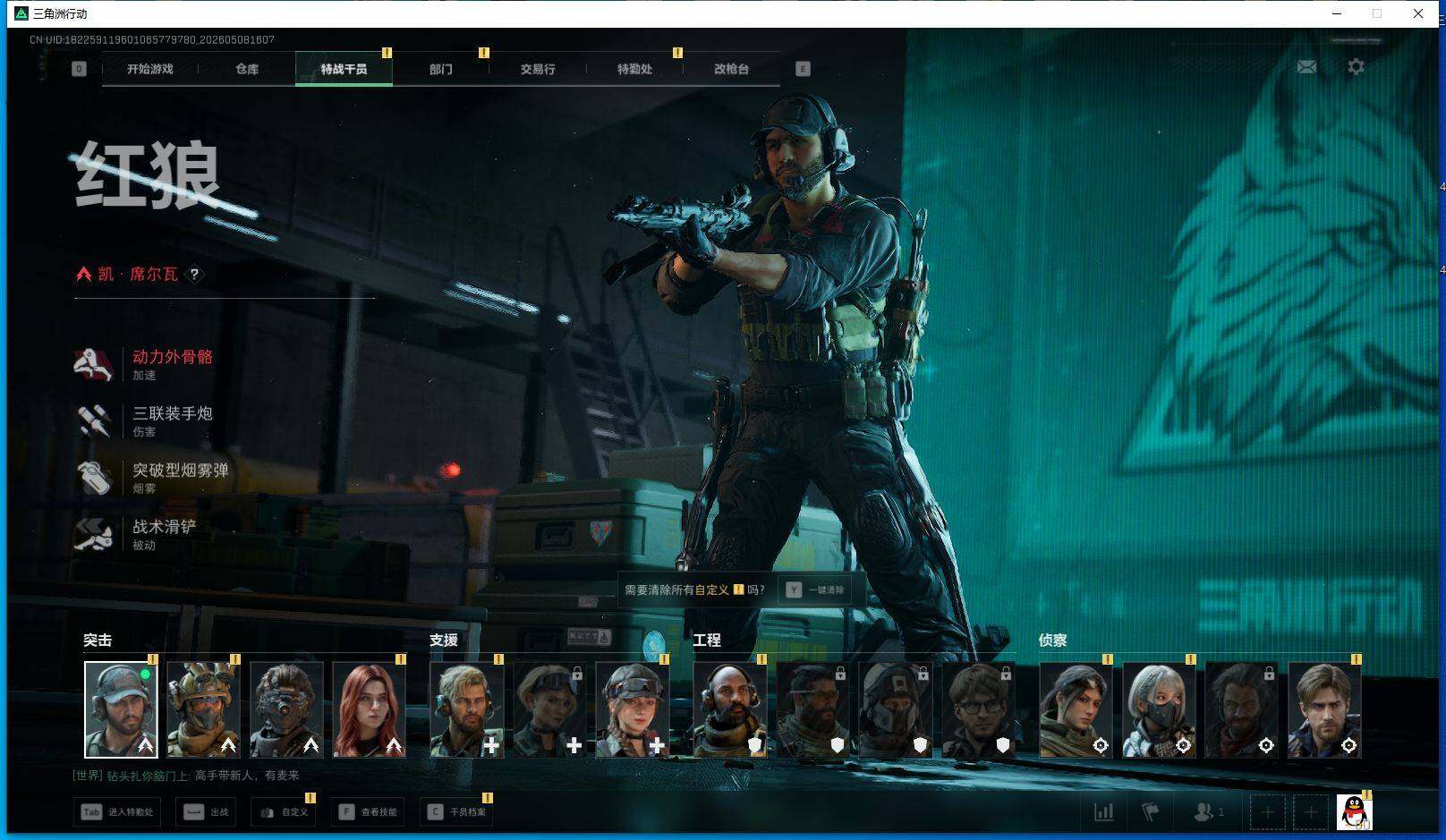The image size is (1446, 840).
Task: Go to the 部门 tab
Action: tap(440, 69)
